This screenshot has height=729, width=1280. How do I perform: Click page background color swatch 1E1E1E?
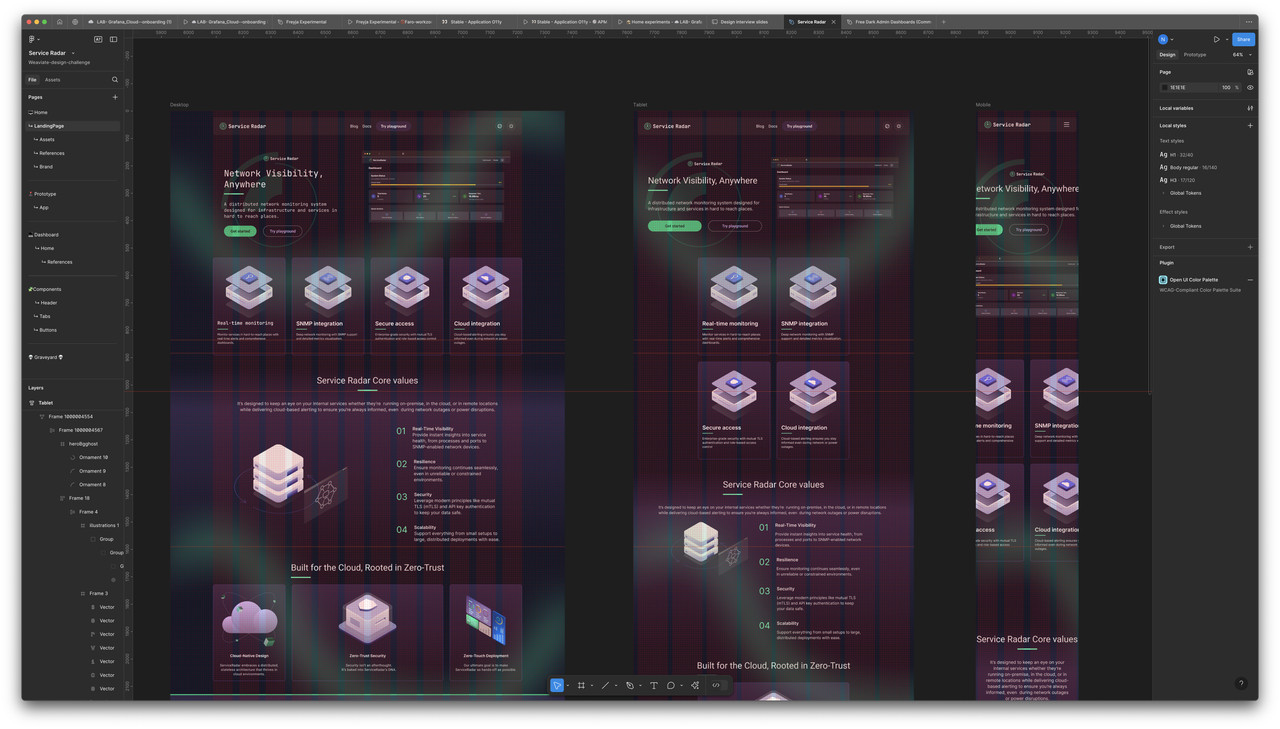(x=1165, y=87)
